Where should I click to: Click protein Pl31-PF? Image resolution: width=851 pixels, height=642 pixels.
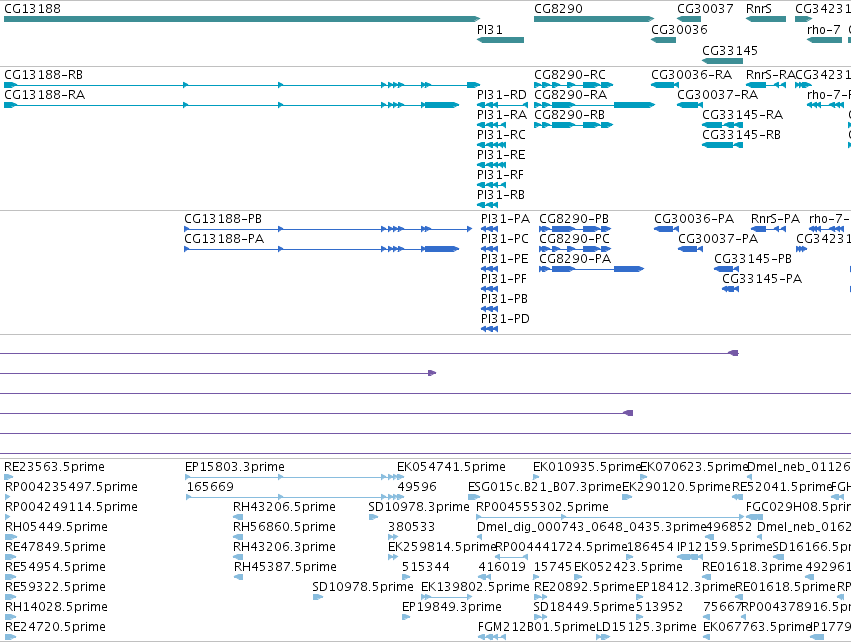click(x=490, y=289)
